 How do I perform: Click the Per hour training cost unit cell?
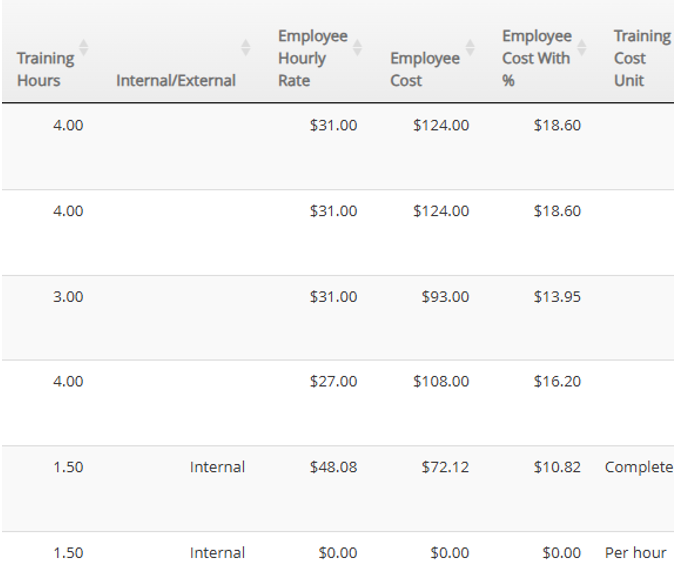coord(636,553)
